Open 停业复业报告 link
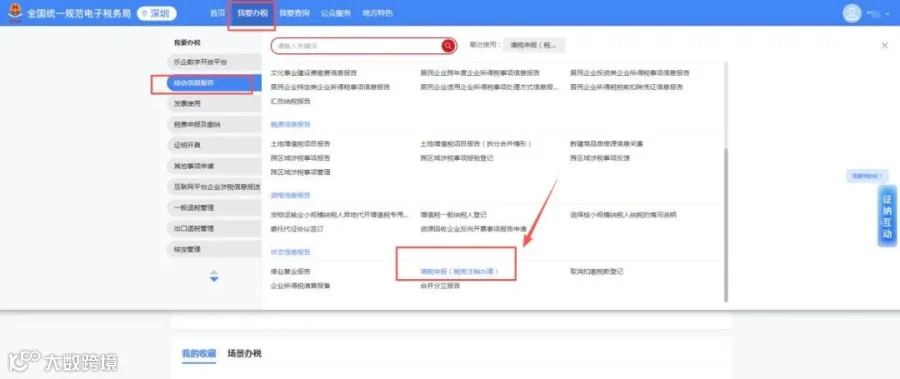This screenshot has width=900, height=379. pos(290,271)
